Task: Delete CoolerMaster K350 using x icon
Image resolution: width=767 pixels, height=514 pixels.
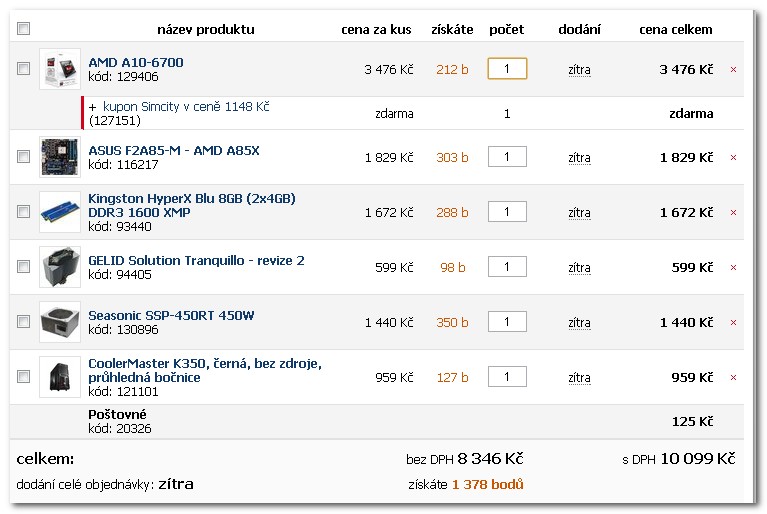Action: click(733, 378)
